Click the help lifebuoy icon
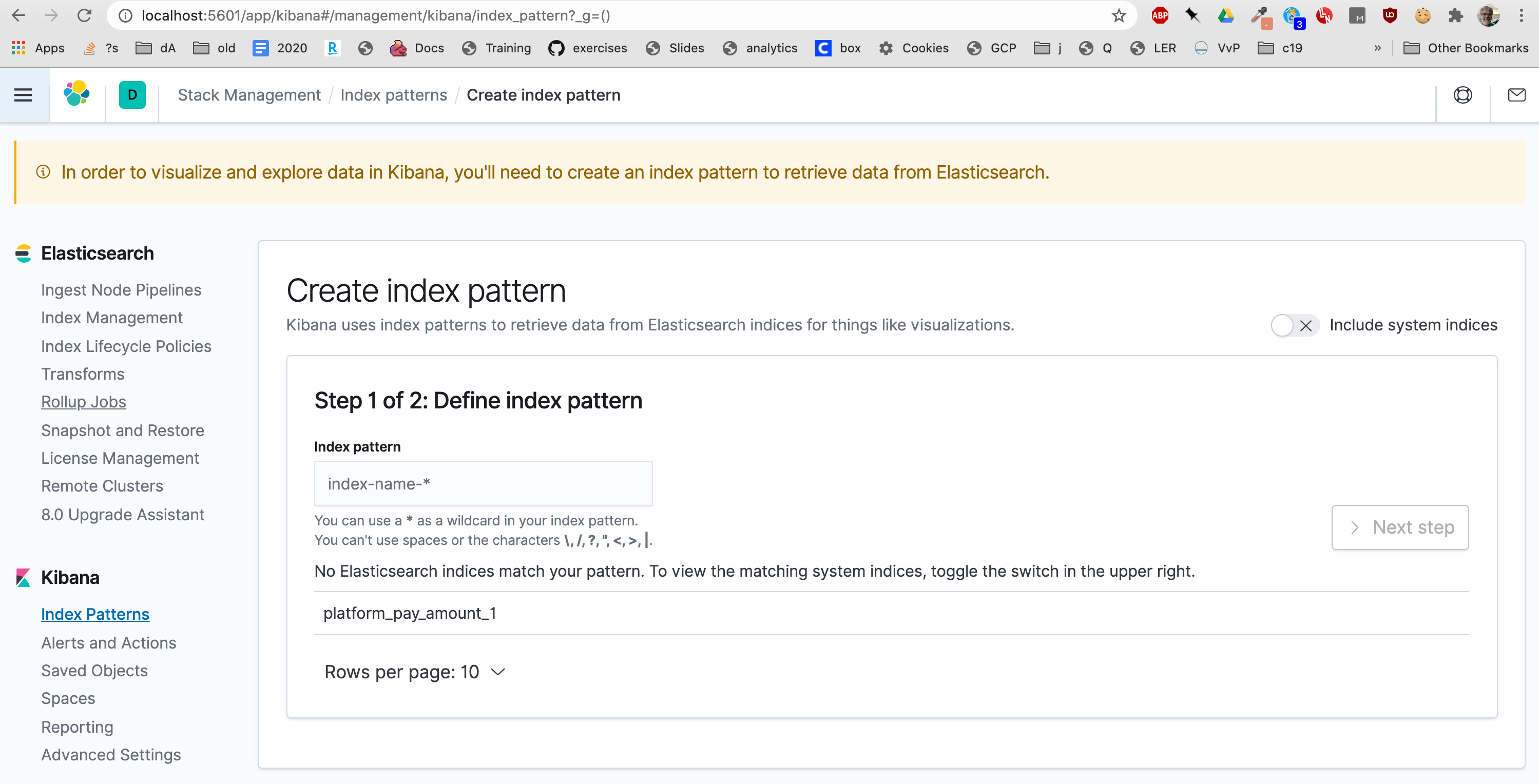This screenshot has width=1539, height=784. pos(1462,95)
